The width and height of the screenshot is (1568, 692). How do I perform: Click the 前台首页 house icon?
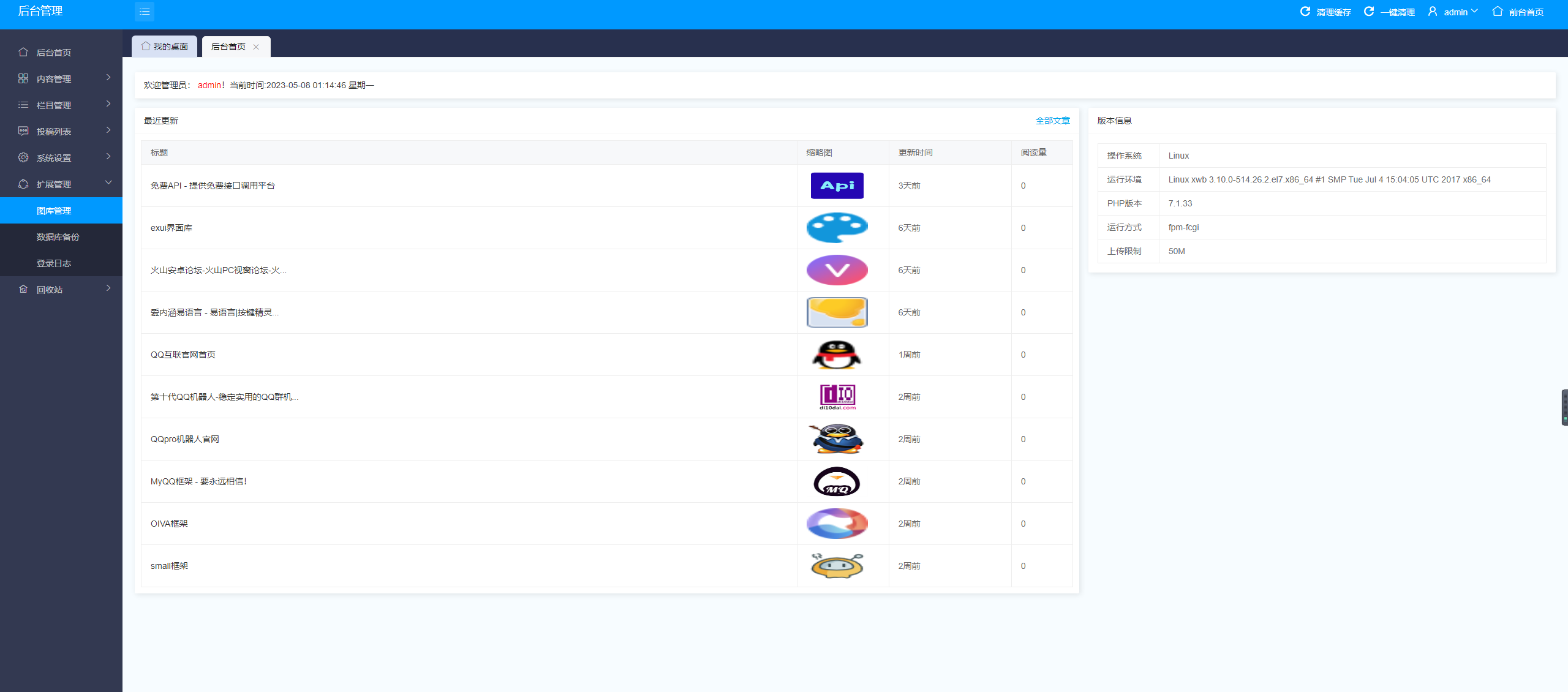[1498, 12]
